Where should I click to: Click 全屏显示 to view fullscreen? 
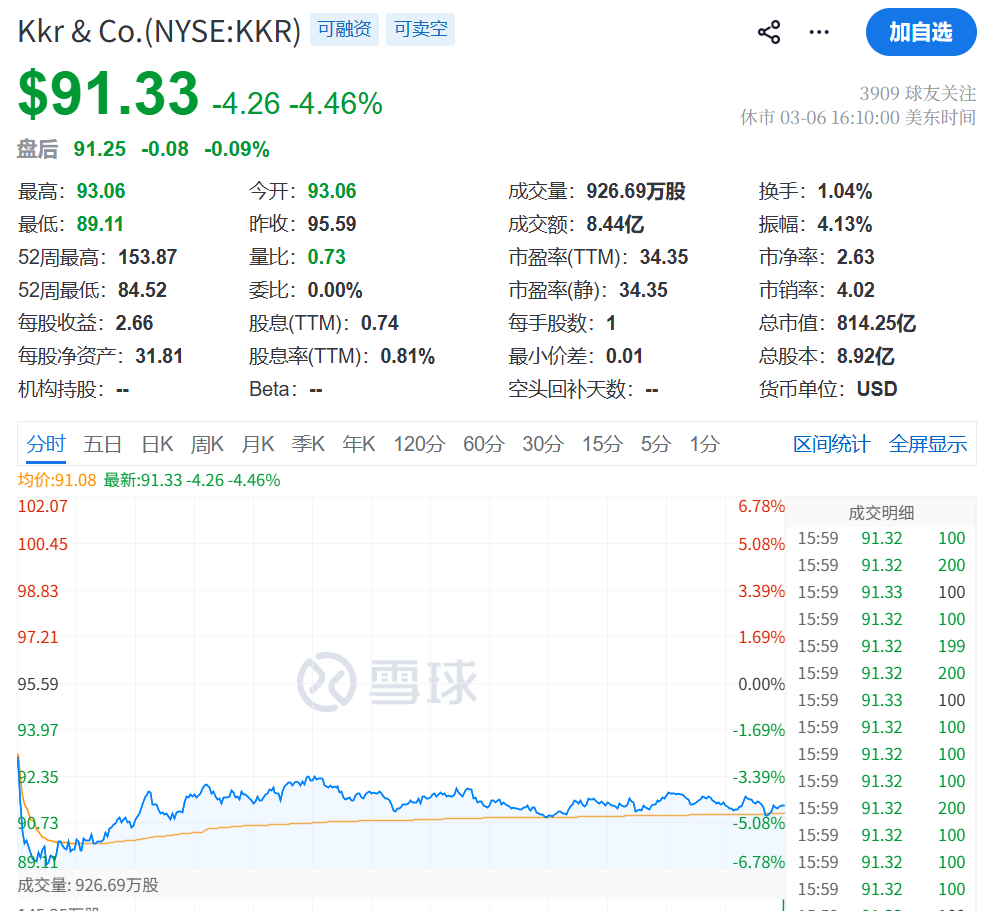[928, 444]
